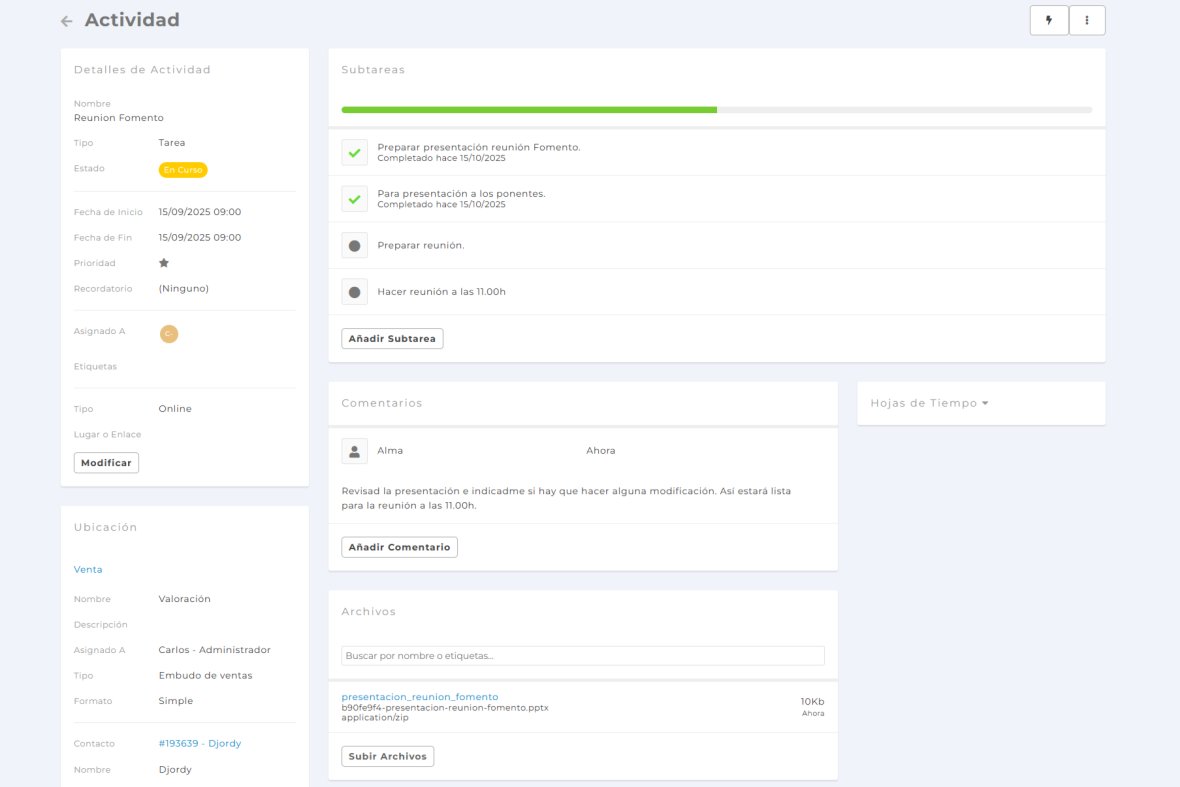The height and width of the screenshot is (787, 1180).
Task: Uncheck 'Preparar presentación reunión Fomento' subtask
Action: point(354,152)
